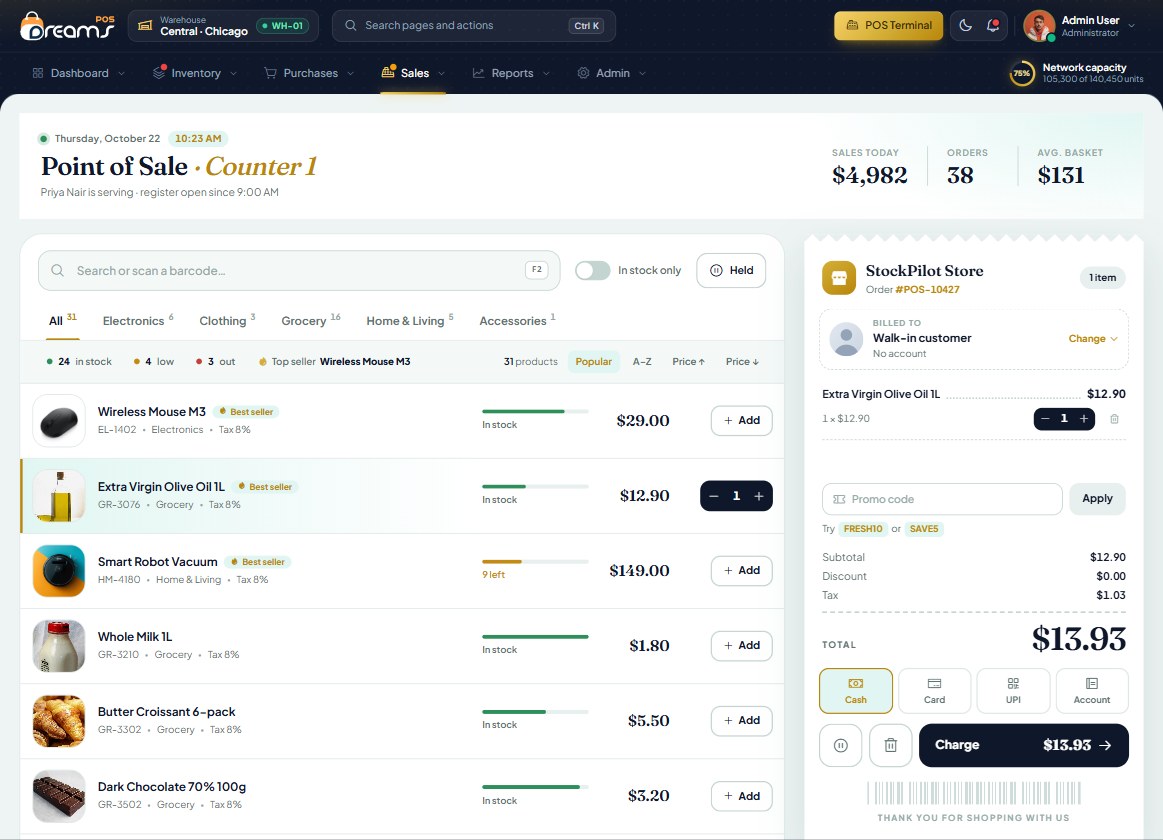Select Cash payment method

856,691
